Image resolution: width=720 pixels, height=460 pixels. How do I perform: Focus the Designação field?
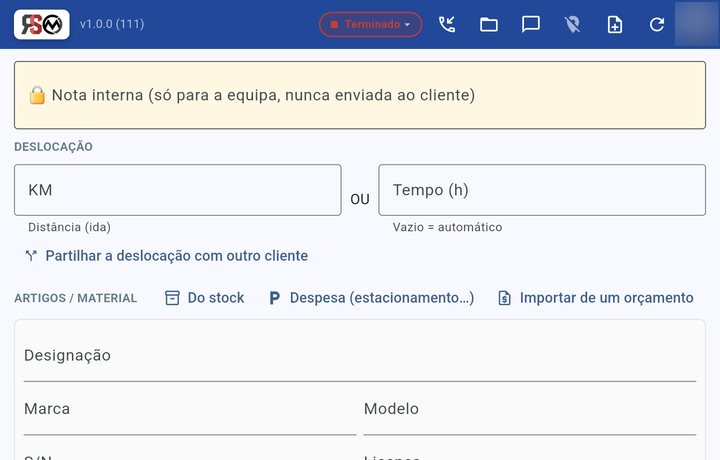click(x=360, y=356)
